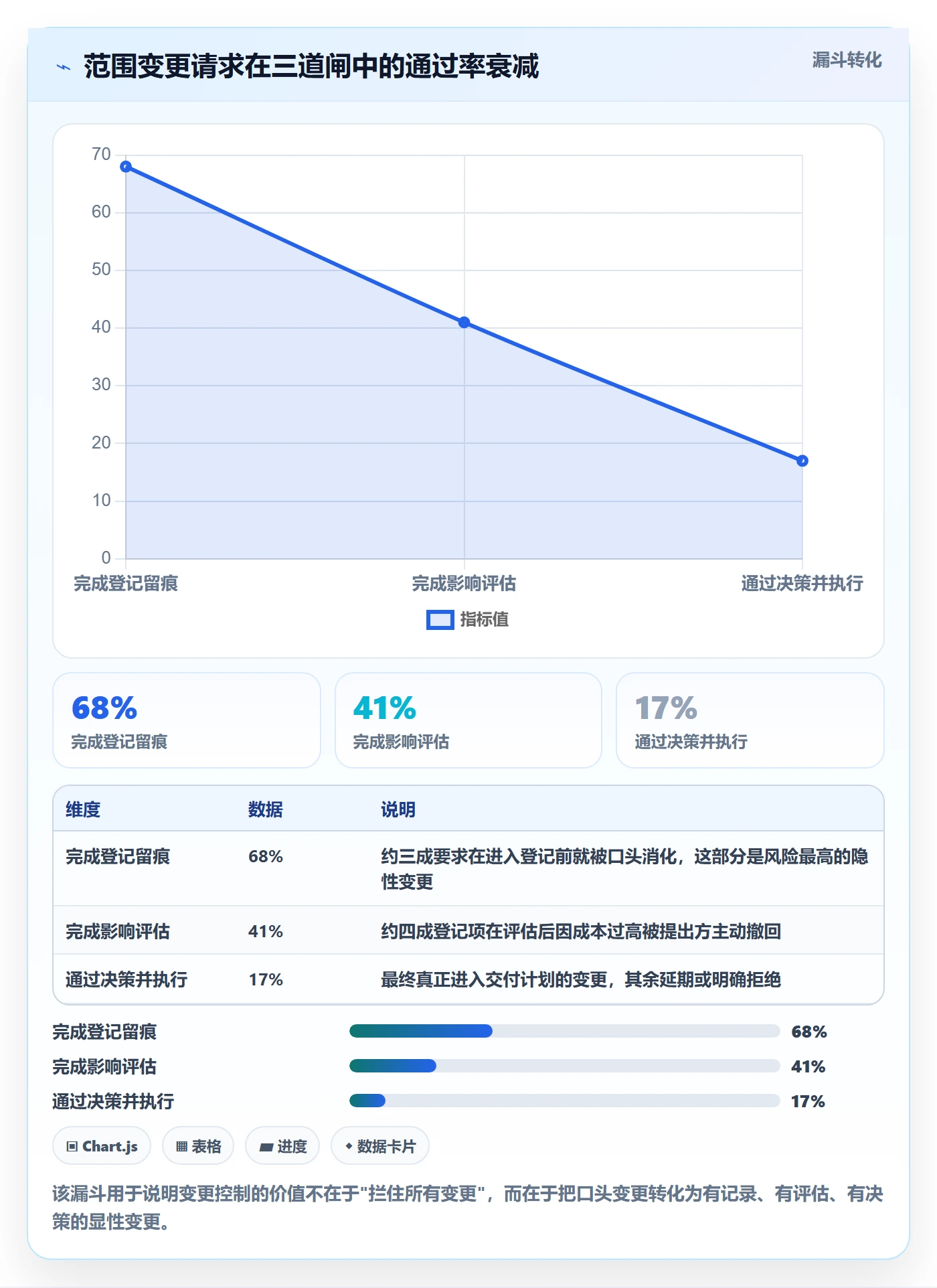The width and height of the screenshot is (937, 1288).
Task: Click the 漏斗转化 tag in header
Action: coord(847,60)
